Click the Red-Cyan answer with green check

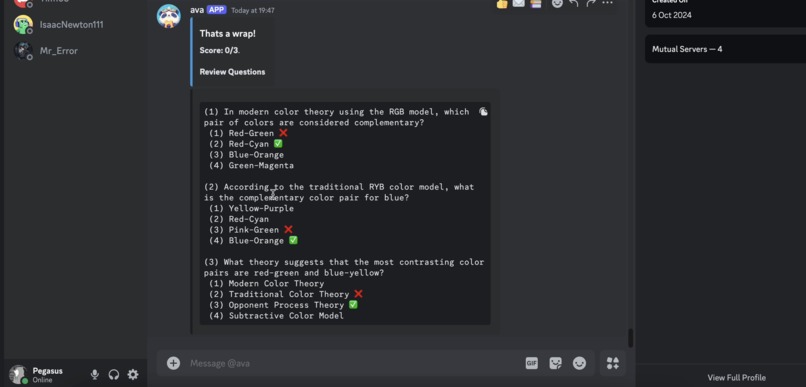tap(246, 144)
